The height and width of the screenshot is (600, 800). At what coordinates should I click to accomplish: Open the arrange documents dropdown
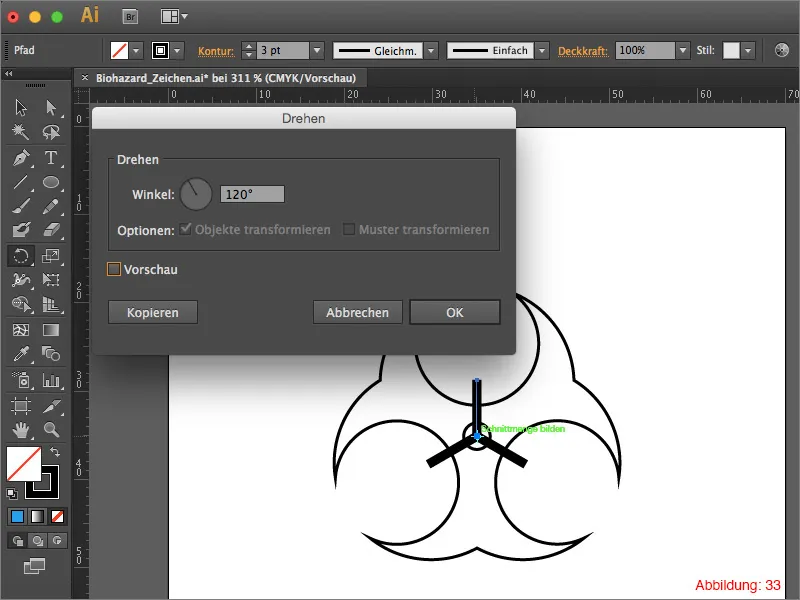point(174,17)
